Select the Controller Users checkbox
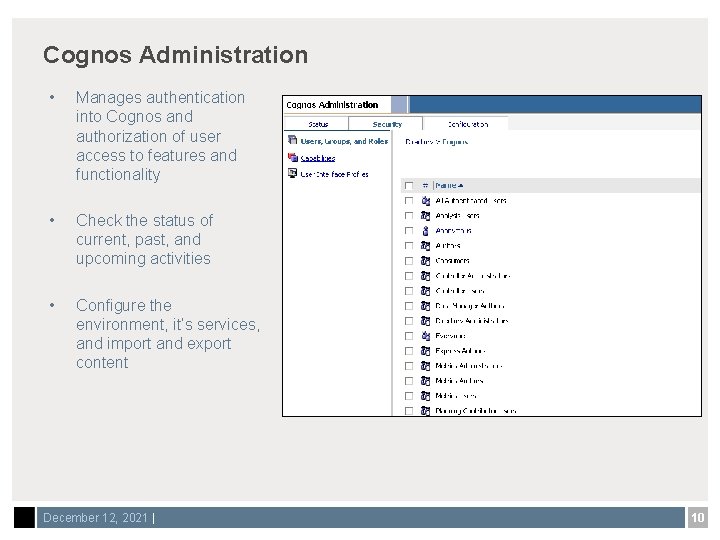Image resolution: width=720 pixels, height=540 pixels. point(409,291)
